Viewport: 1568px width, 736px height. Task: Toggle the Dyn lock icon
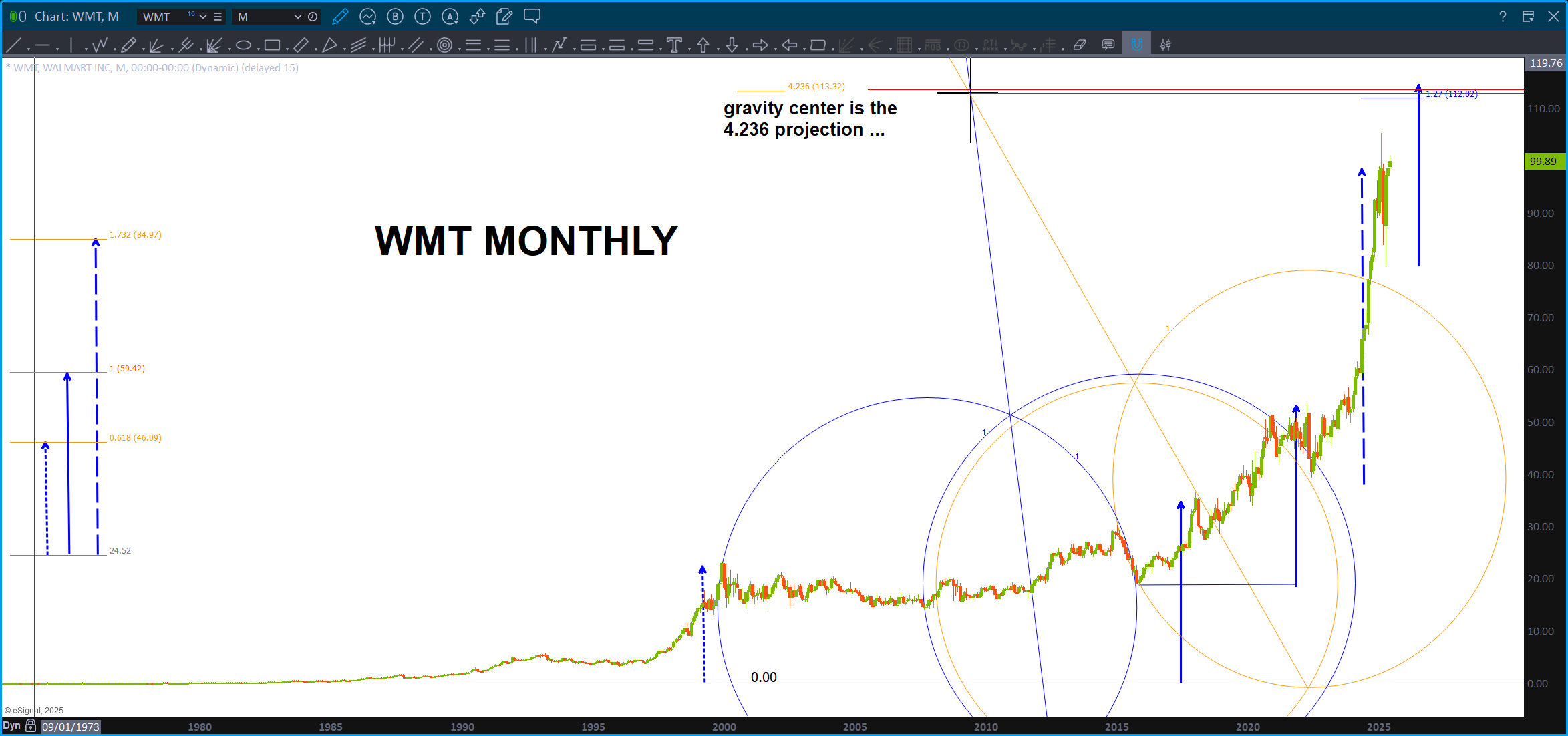click(x=31, y=726)
